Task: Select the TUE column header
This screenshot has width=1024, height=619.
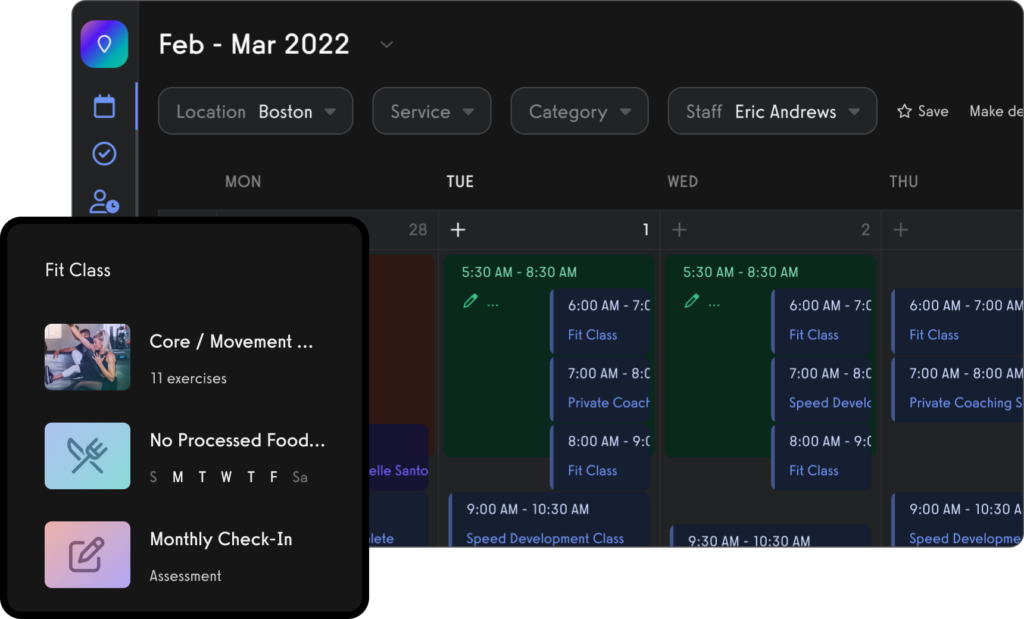Action: point(460,181)
